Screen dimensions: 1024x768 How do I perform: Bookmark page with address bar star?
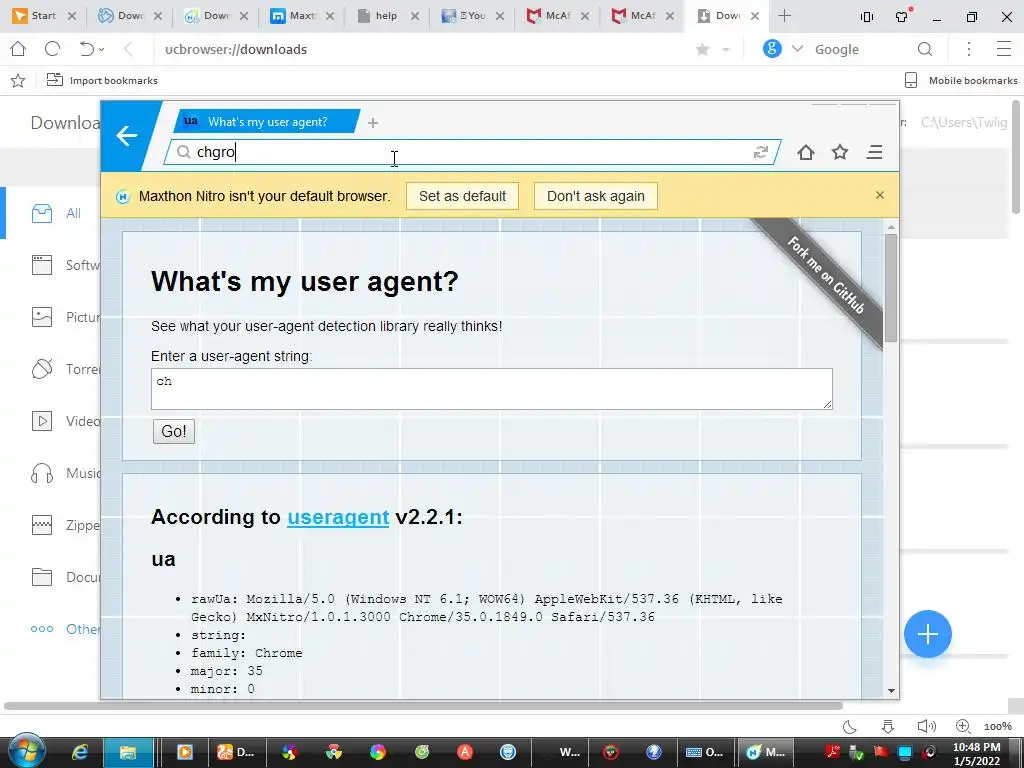(x=703, y=50)
